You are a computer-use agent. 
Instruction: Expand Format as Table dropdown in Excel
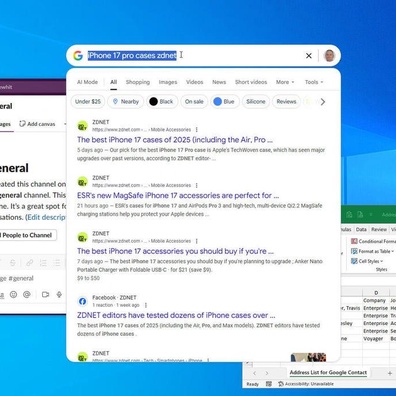pos(372,251)
